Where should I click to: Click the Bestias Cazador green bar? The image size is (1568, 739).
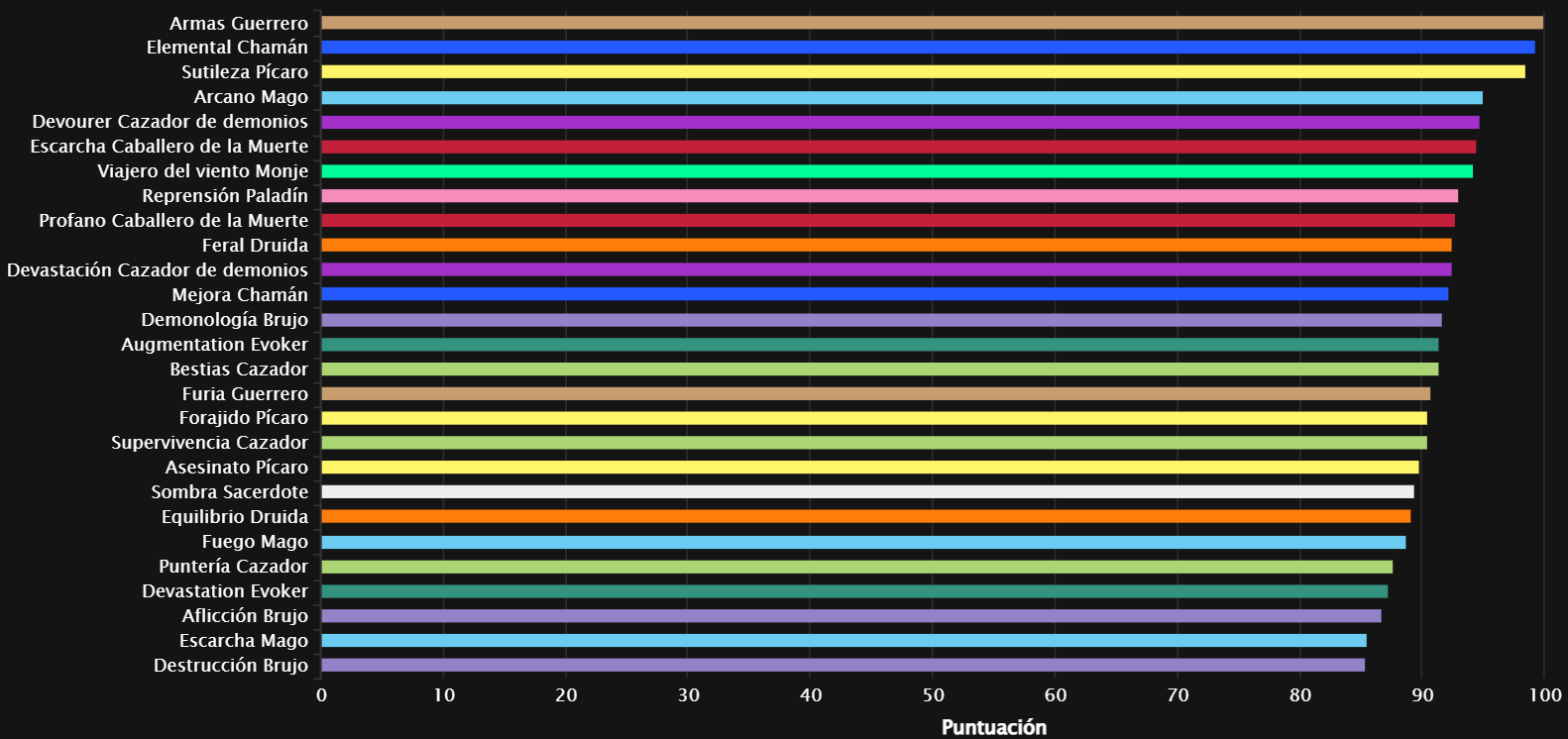(879, 369)
